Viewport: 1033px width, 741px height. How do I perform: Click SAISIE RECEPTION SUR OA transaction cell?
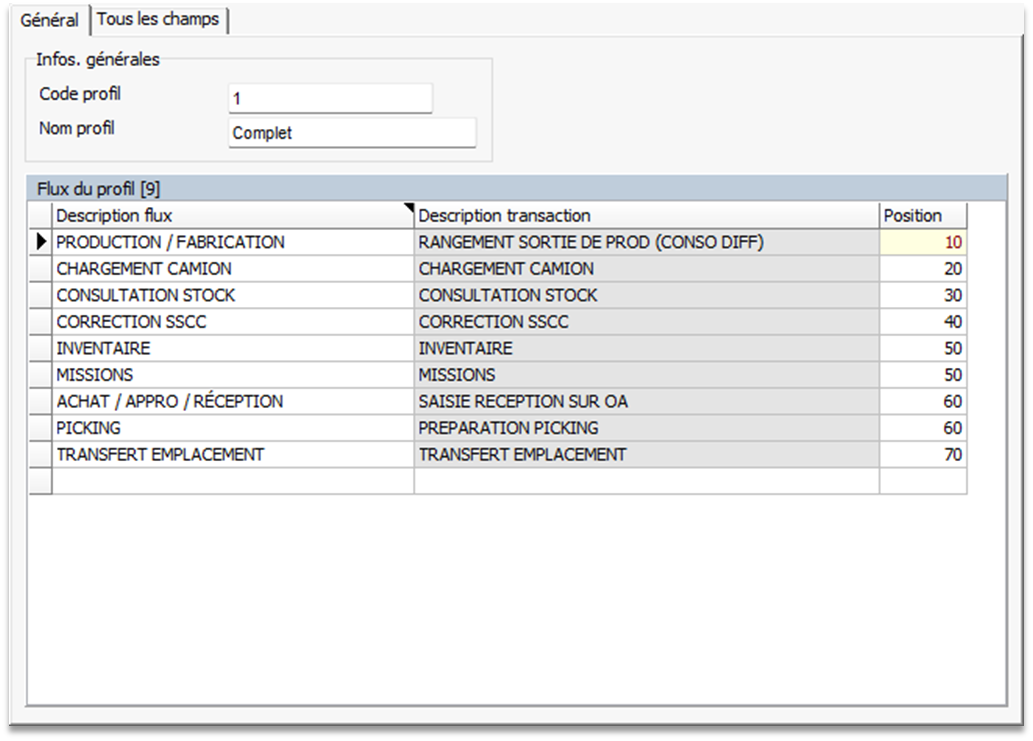646,401
